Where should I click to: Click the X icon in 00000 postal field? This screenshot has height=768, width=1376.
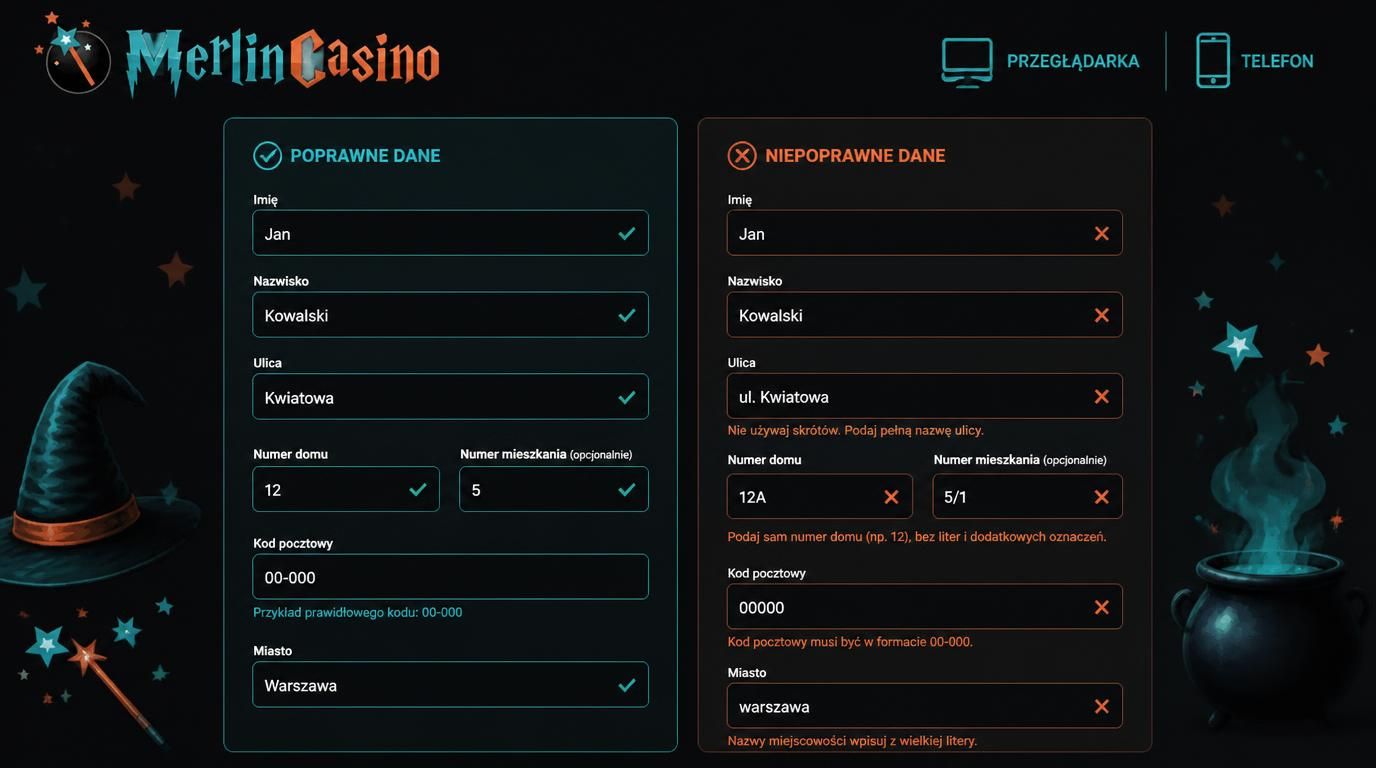[1102, 607]
